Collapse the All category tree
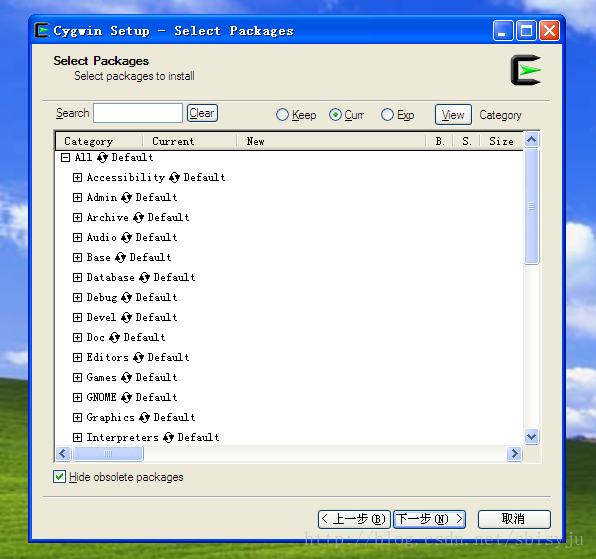Image resolution: width=596 pixels, height=559 pixels. (65, 157)
